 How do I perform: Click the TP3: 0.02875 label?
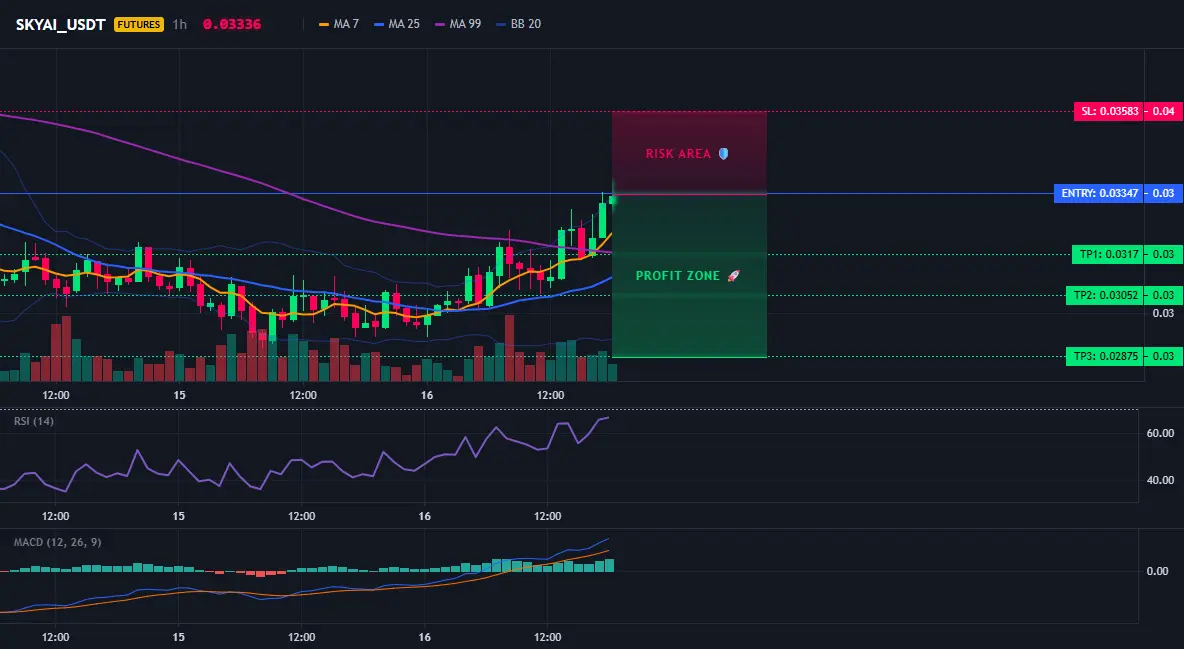1105,356
